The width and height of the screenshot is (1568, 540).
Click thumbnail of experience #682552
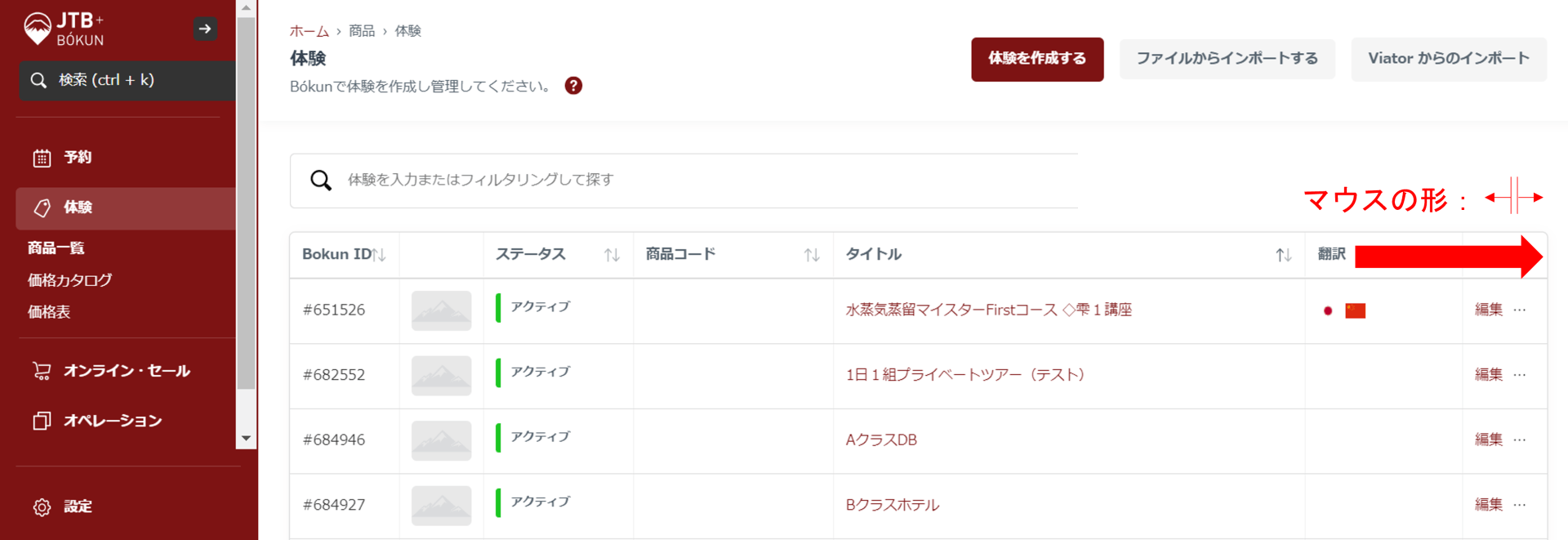(x=441, y=376)
